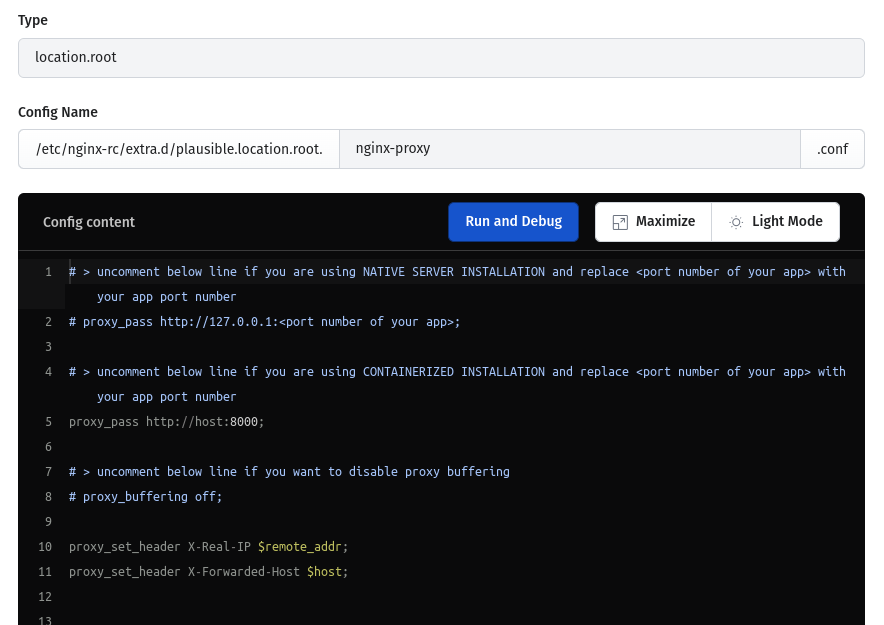This screenshot has height=625, width=884.
Task: Focus the Type field containing location.root
Action: click(441, 57)
